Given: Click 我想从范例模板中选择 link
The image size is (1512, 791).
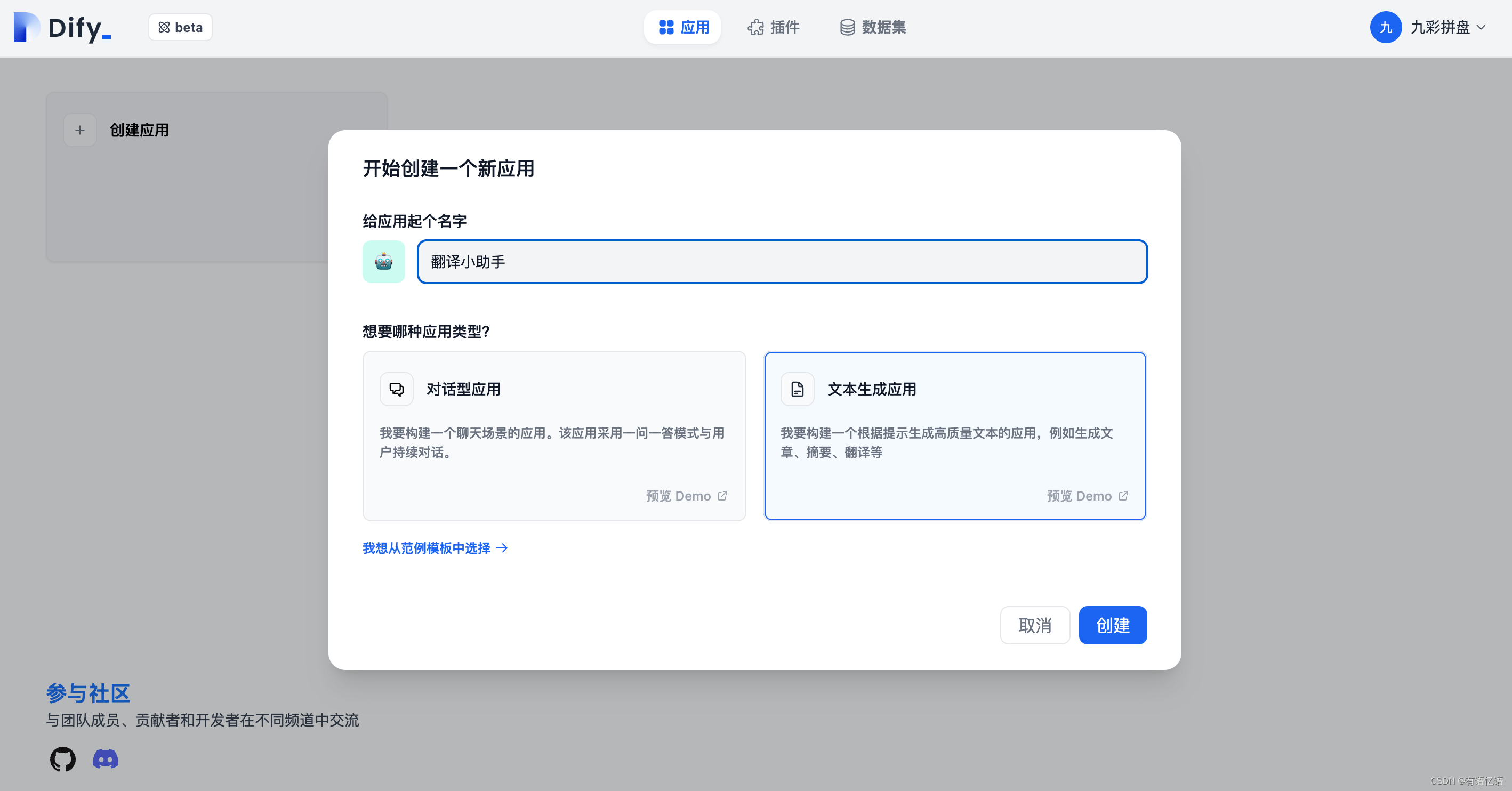Looking at the screenshot, I should tap(435, 548).
